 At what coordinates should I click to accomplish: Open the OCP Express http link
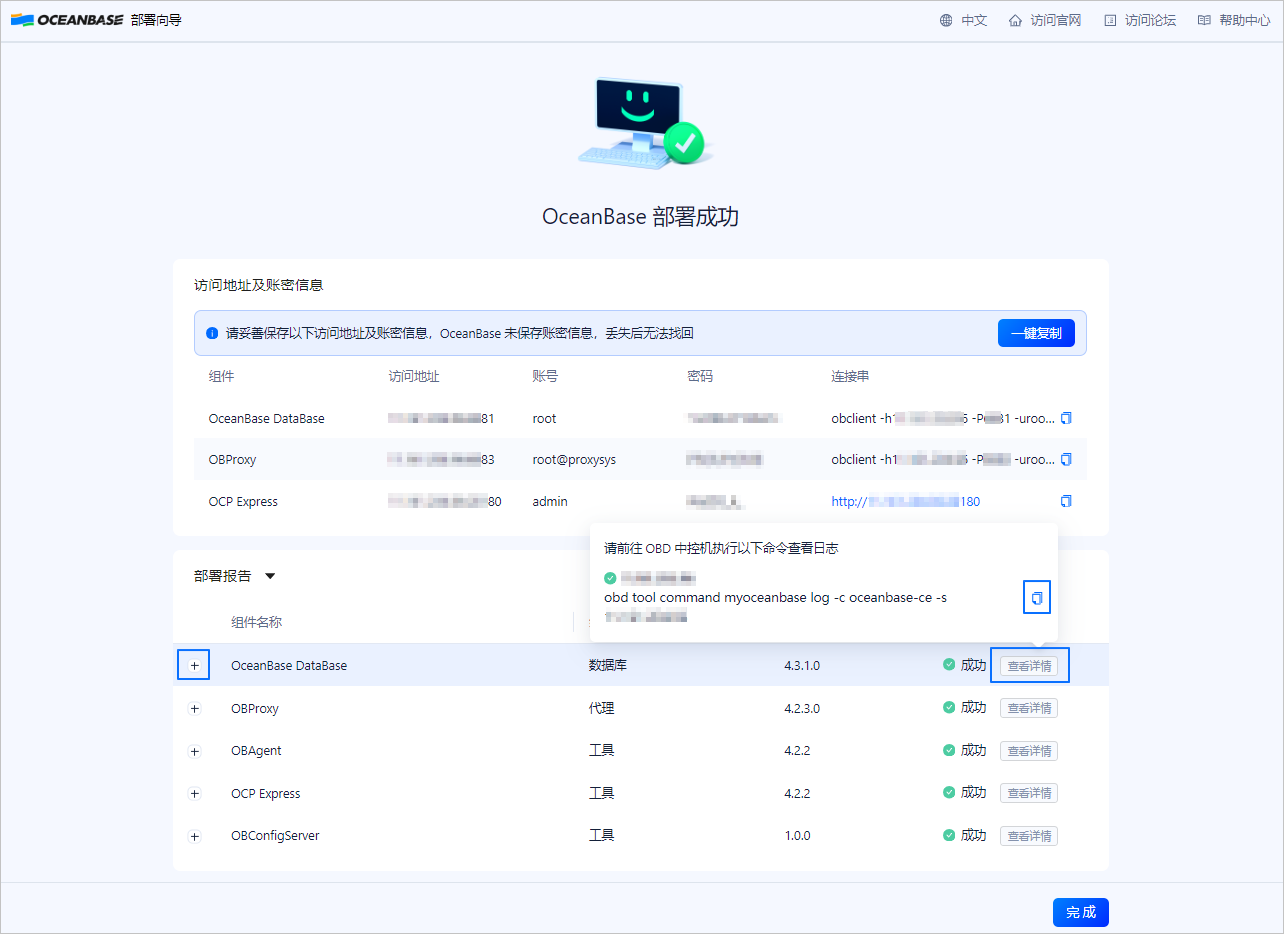pos(905,501)
